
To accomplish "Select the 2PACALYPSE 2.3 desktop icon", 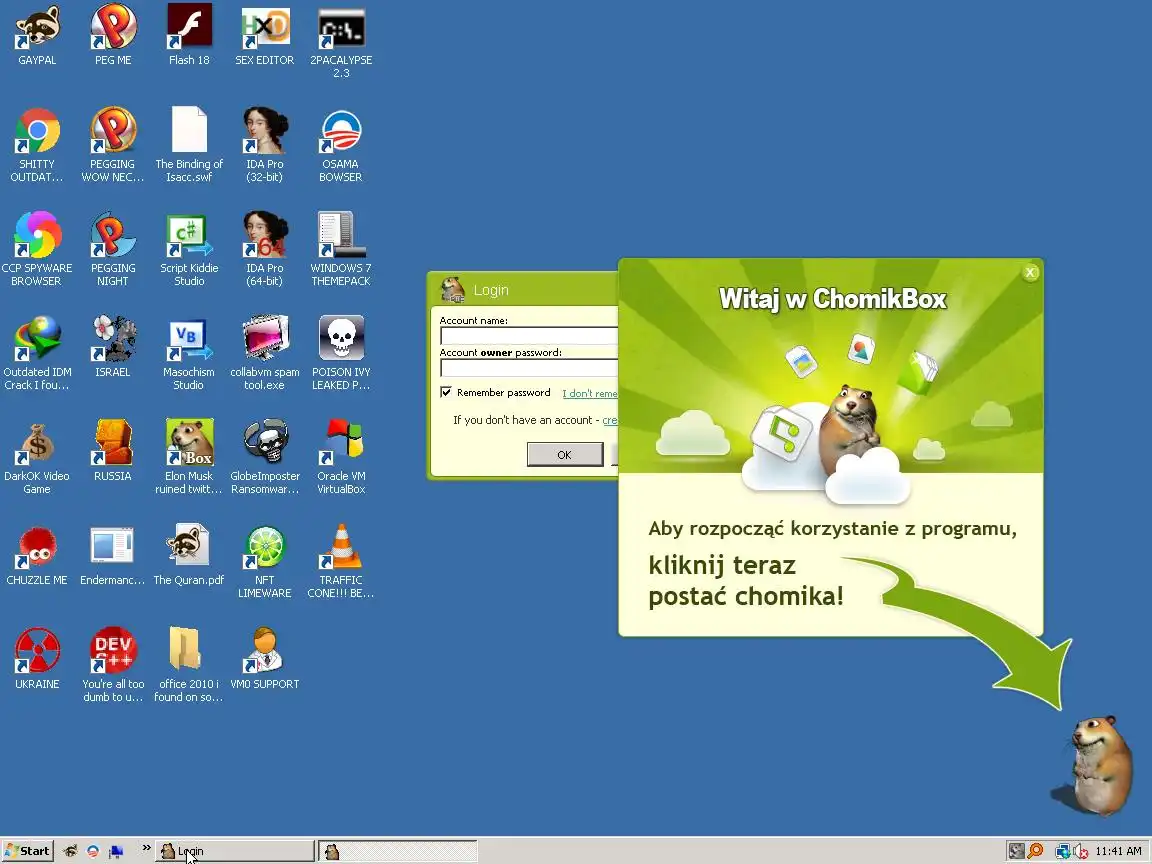I will [341, 41].
